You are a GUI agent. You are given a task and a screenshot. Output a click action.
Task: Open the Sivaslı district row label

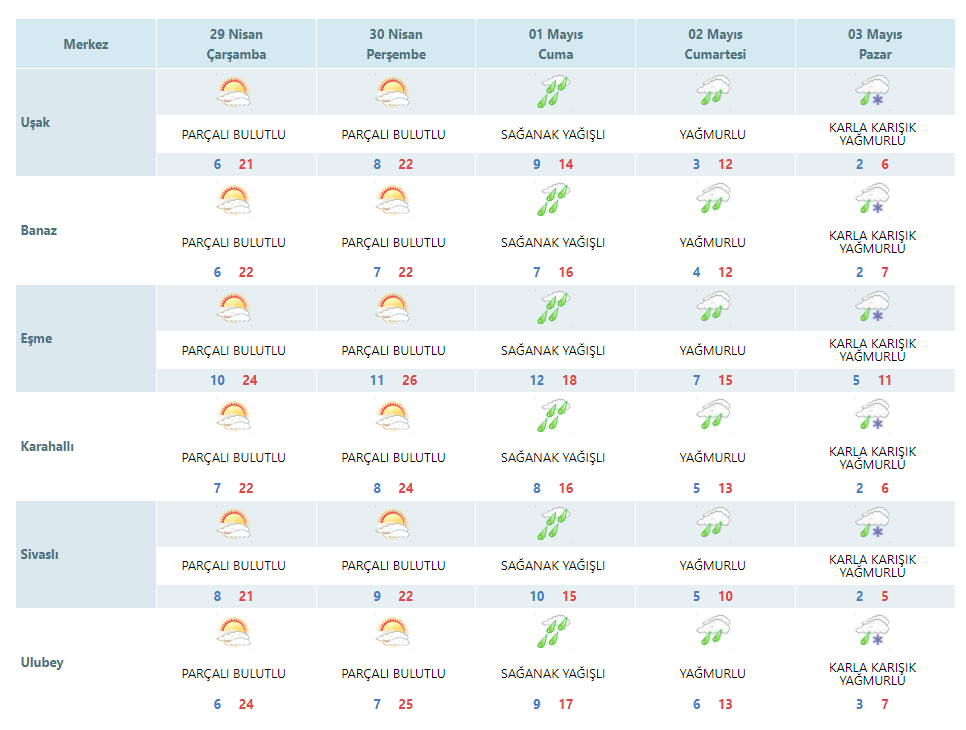40,555
